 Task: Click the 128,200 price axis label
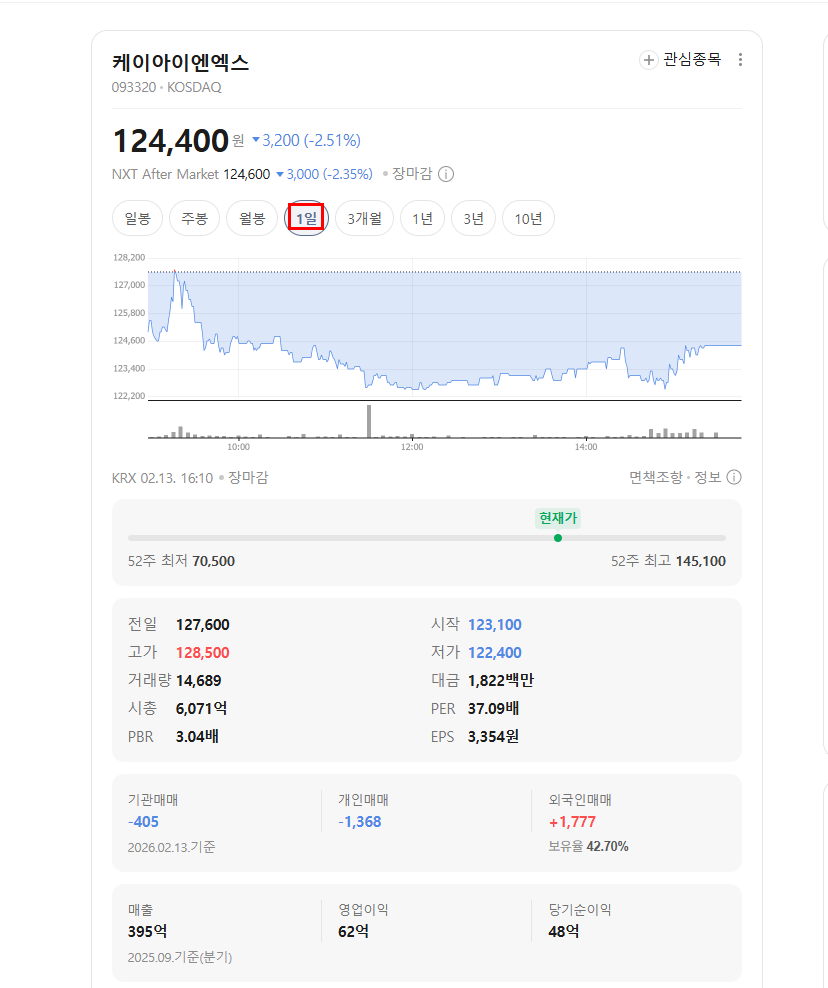(129, 258)
